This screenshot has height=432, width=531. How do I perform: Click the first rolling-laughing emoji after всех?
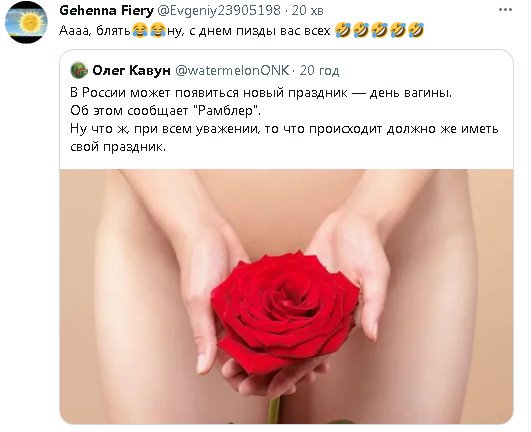[343, 30]
